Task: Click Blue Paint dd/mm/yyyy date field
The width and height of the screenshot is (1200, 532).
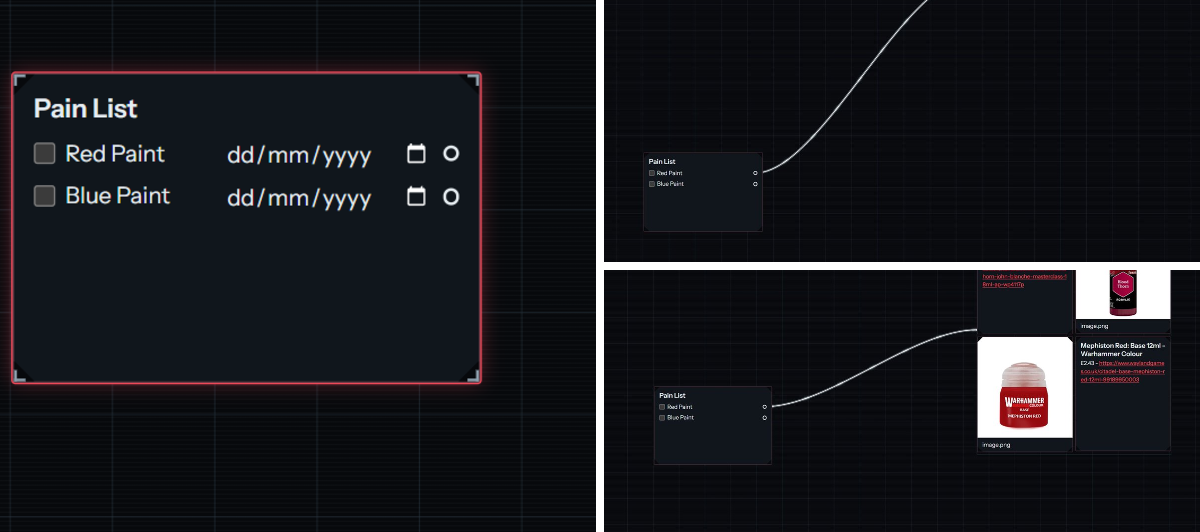Action: point(299,198)
